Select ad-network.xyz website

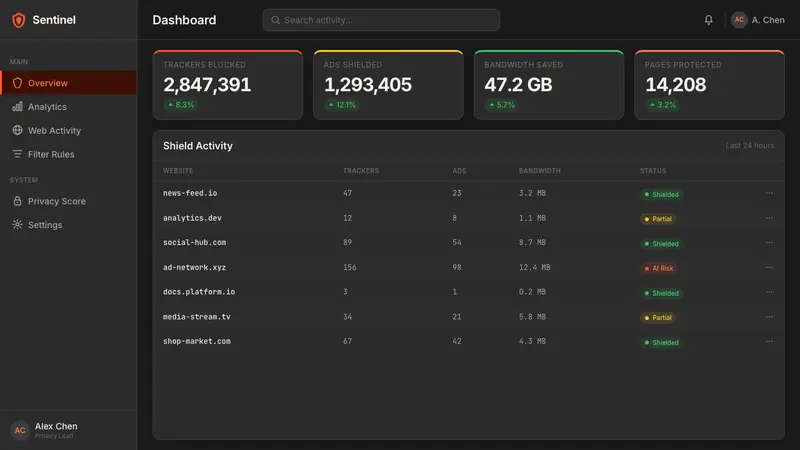point(194,267)
